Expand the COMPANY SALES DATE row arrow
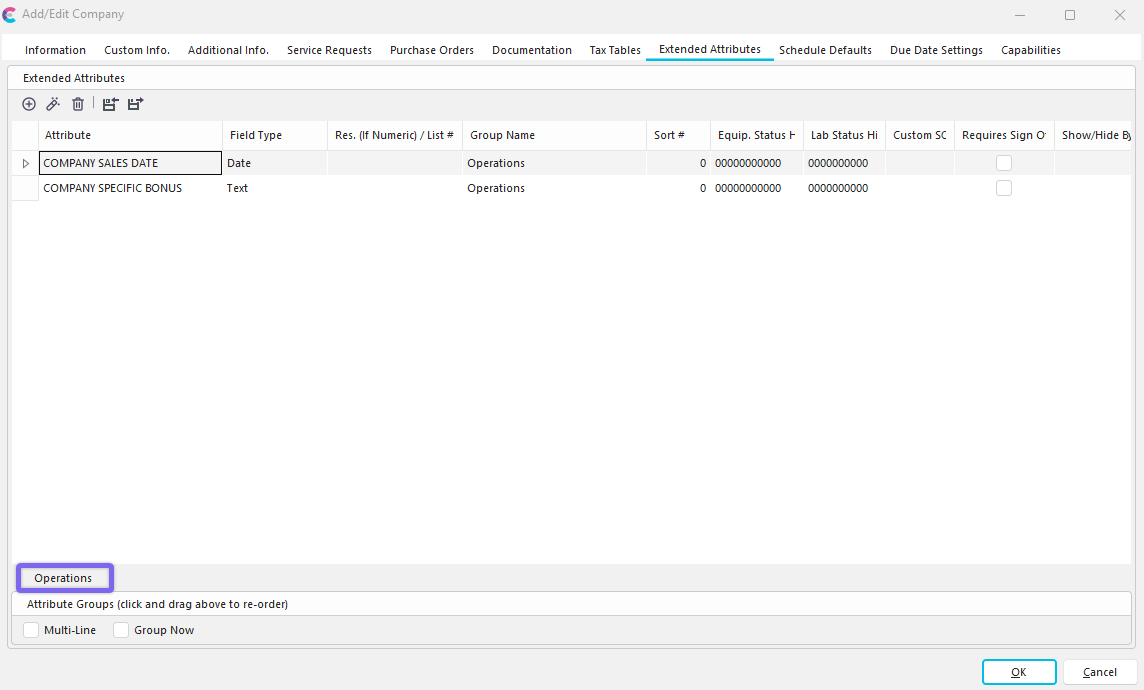The image size is (1144, 690). [x=26, y=163]
